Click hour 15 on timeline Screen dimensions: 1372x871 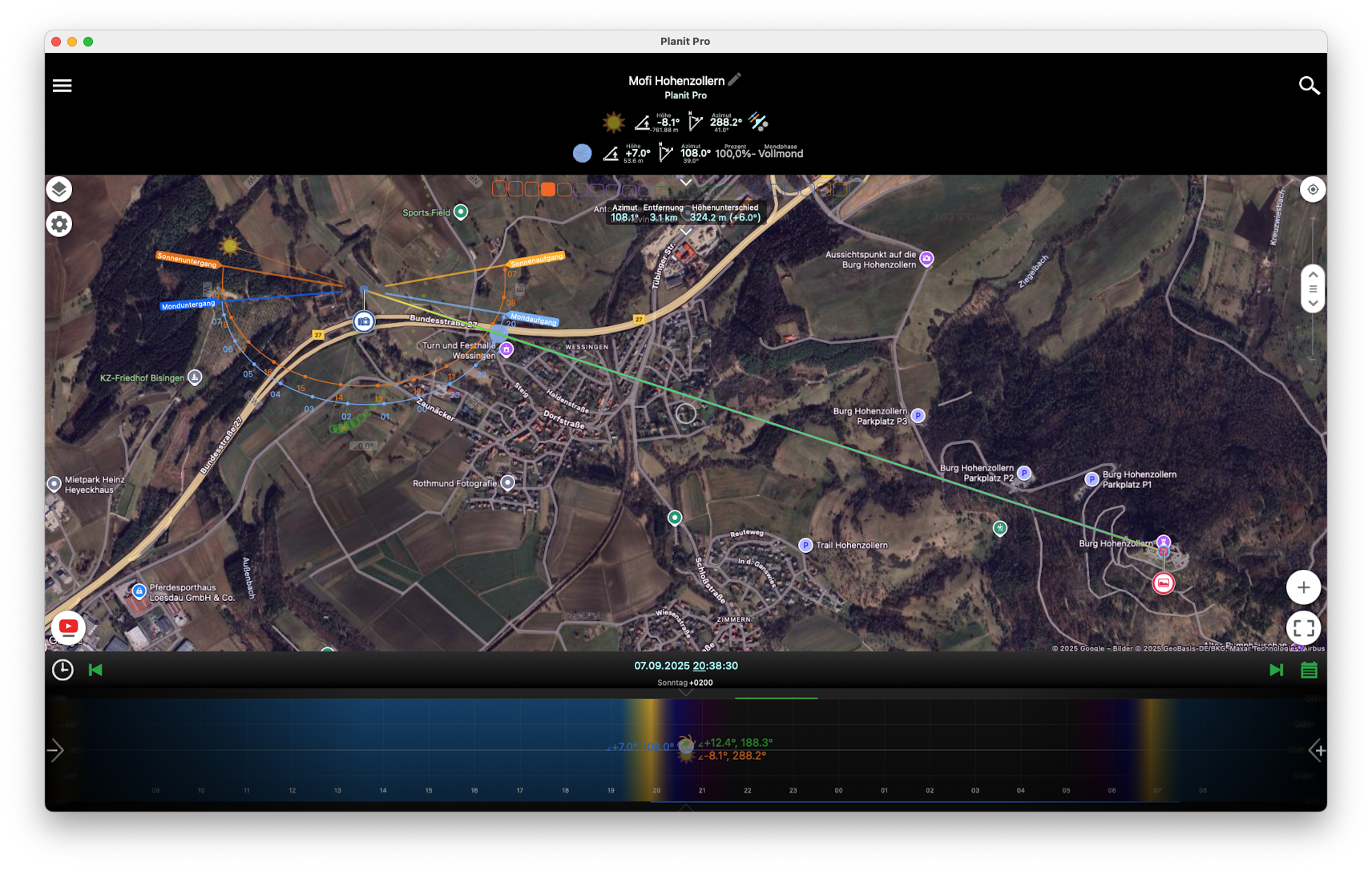click(x=429, y=790)
